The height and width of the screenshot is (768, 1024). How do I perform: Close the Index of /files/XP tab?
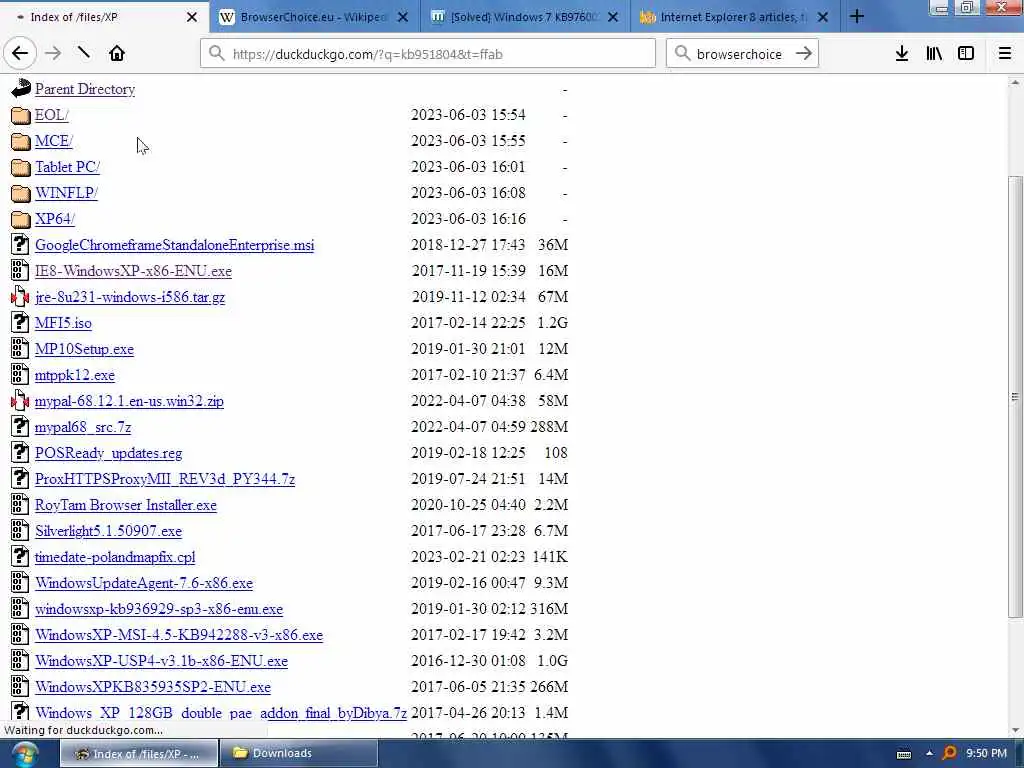pos(191,17)
